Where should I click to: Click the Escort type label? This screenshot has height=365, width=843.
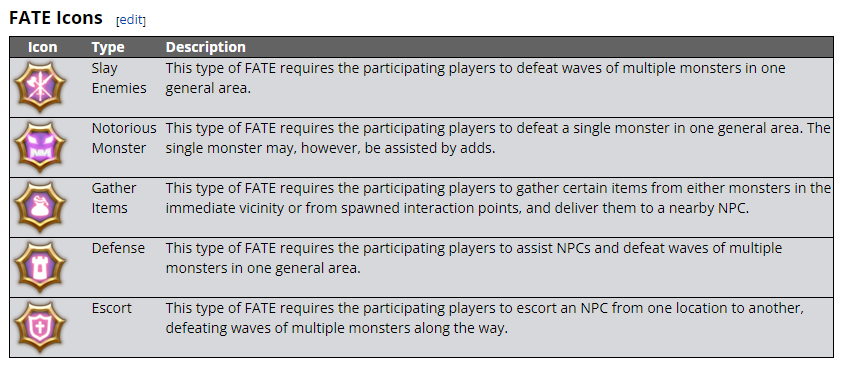[x=111, y=309]
